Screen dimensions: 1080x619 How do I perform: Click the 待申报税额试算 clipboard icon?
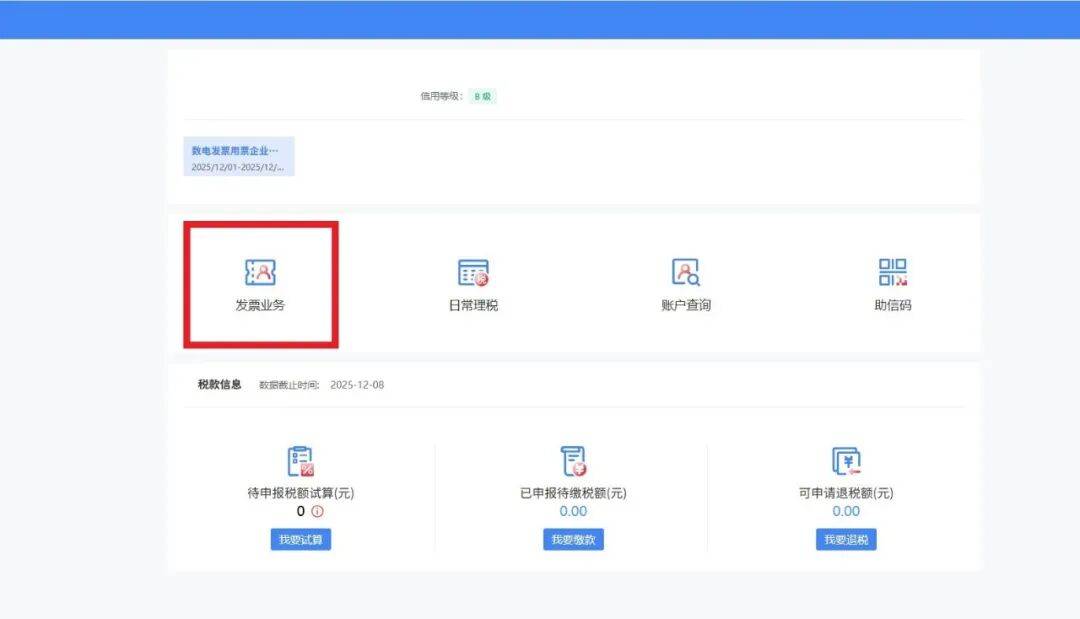coord(300,461)
